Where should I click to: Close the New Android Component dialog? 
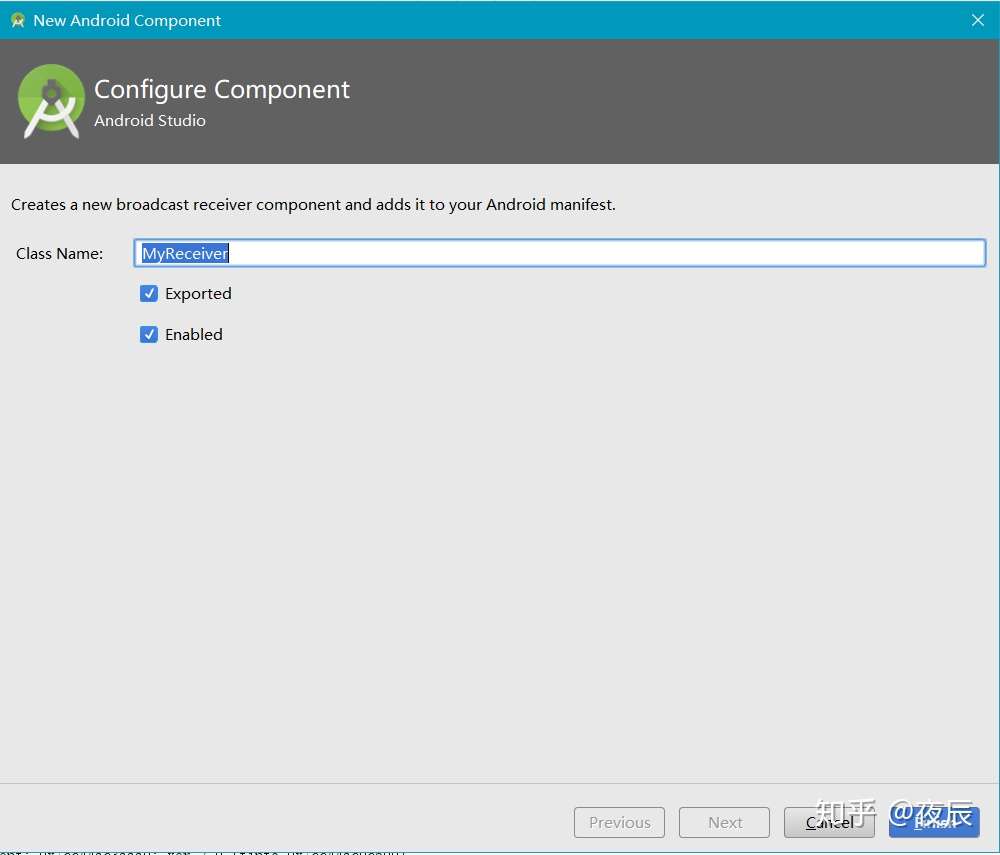[x=978, y=20]
